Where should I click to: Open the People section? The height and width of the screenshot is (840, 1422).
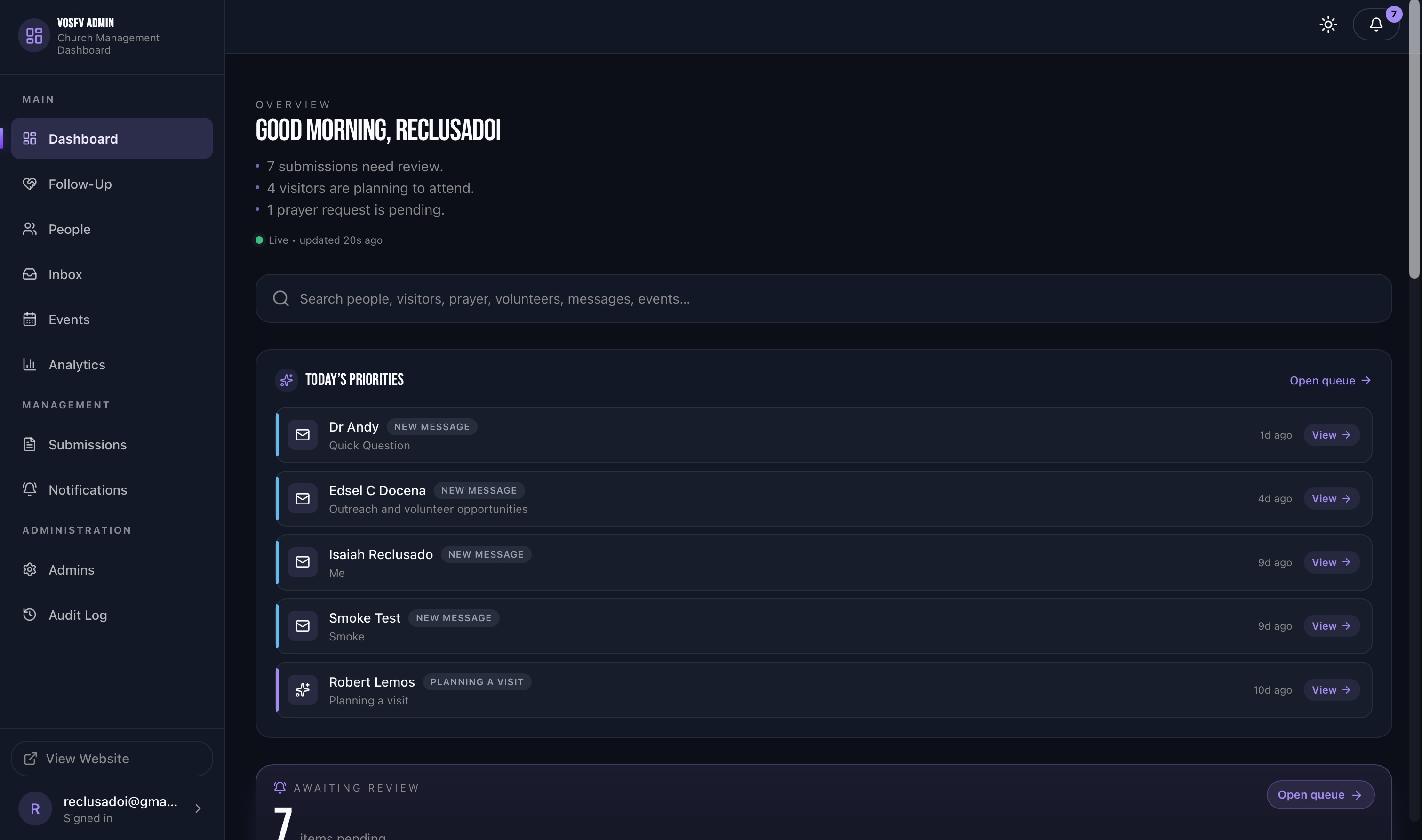[x=112, y=229]
